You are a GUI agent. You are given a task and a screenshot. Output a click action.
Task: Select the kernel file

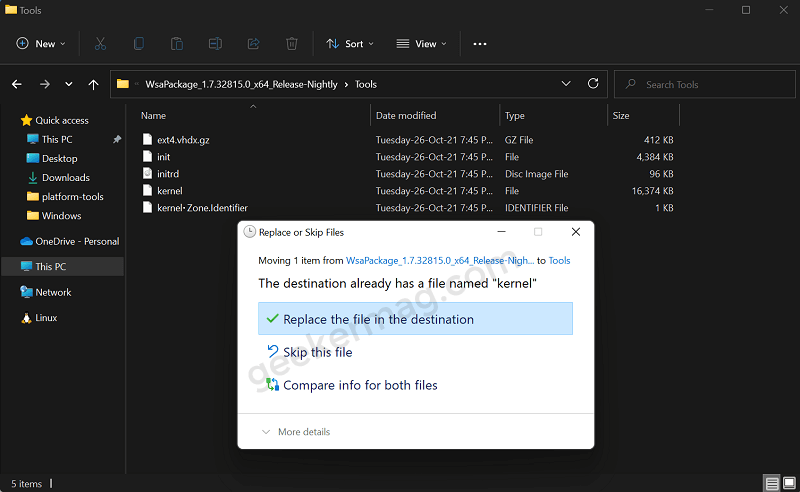169,191
